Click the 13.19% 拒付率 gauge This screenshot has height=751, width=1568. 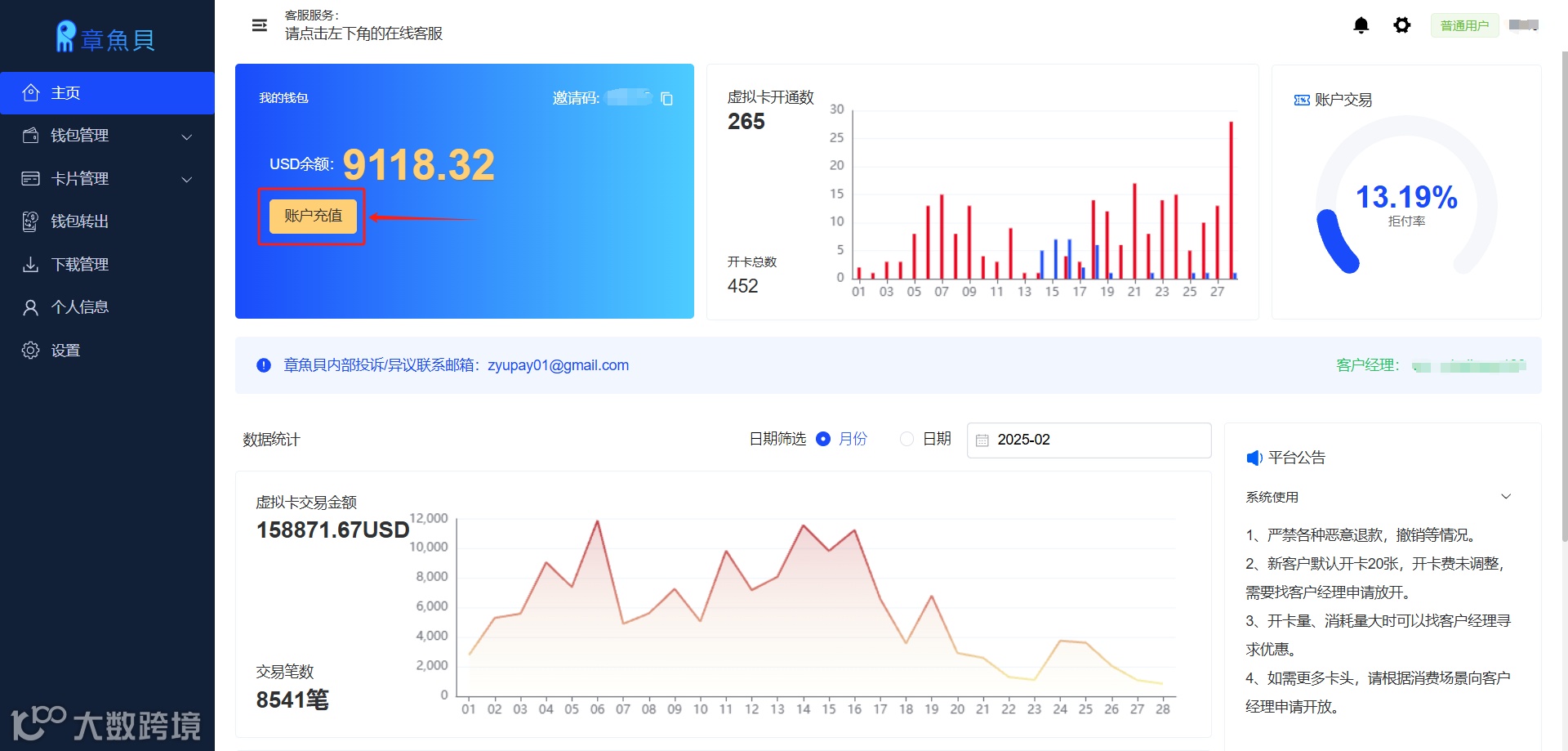point(1406,197)
